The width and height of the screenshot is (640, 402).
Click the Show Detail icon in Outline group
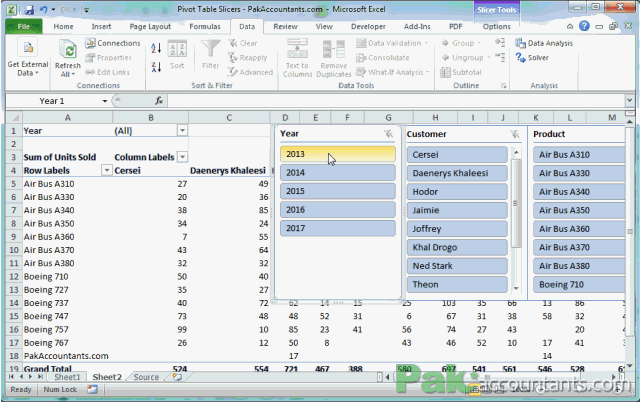pyautogui.click(x=500, y=42)
